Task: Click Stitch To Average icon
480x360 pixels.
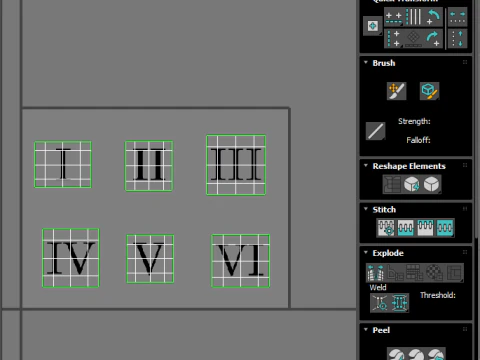Action: coord(406,228)
